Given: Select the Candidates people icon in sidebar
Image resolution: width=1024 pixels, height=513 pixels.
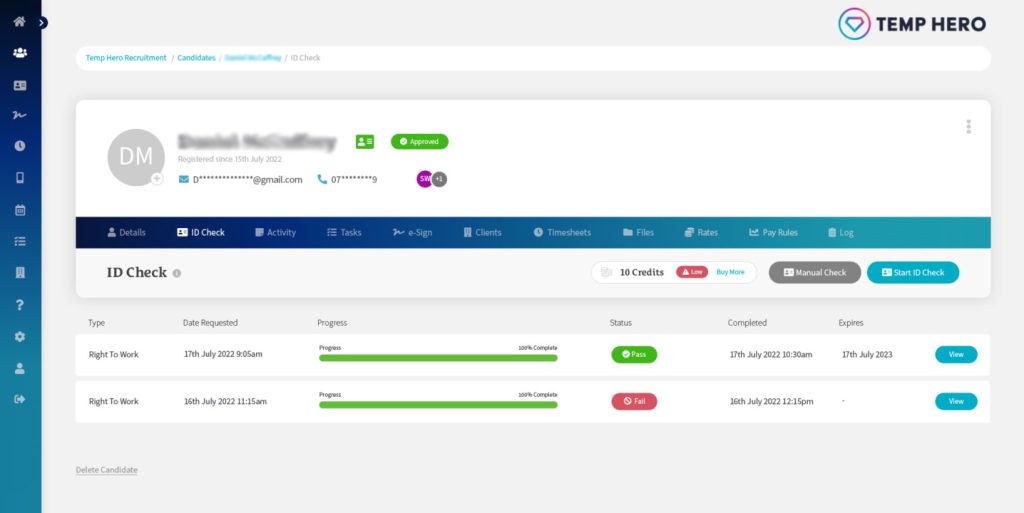Looking at the screenshot, I should pyautogui.click(x=20, y=53).
